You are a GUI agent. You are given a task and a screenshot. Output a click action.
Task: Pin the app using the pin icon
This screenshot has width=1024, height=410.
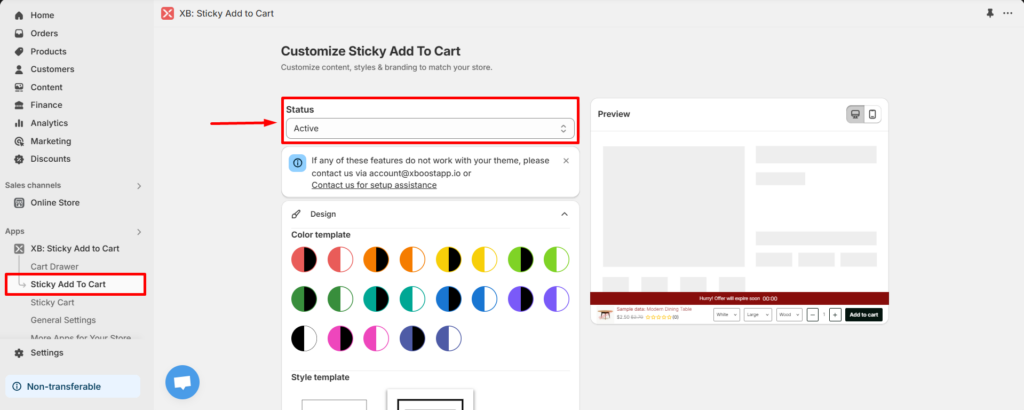tap(990, 14)
